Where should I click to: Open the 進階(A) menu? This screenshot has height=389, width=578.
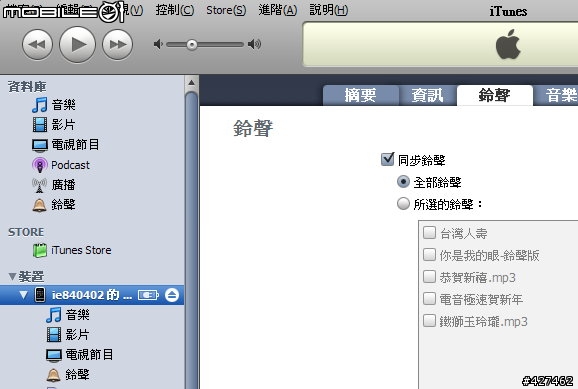tap(278, 10)
